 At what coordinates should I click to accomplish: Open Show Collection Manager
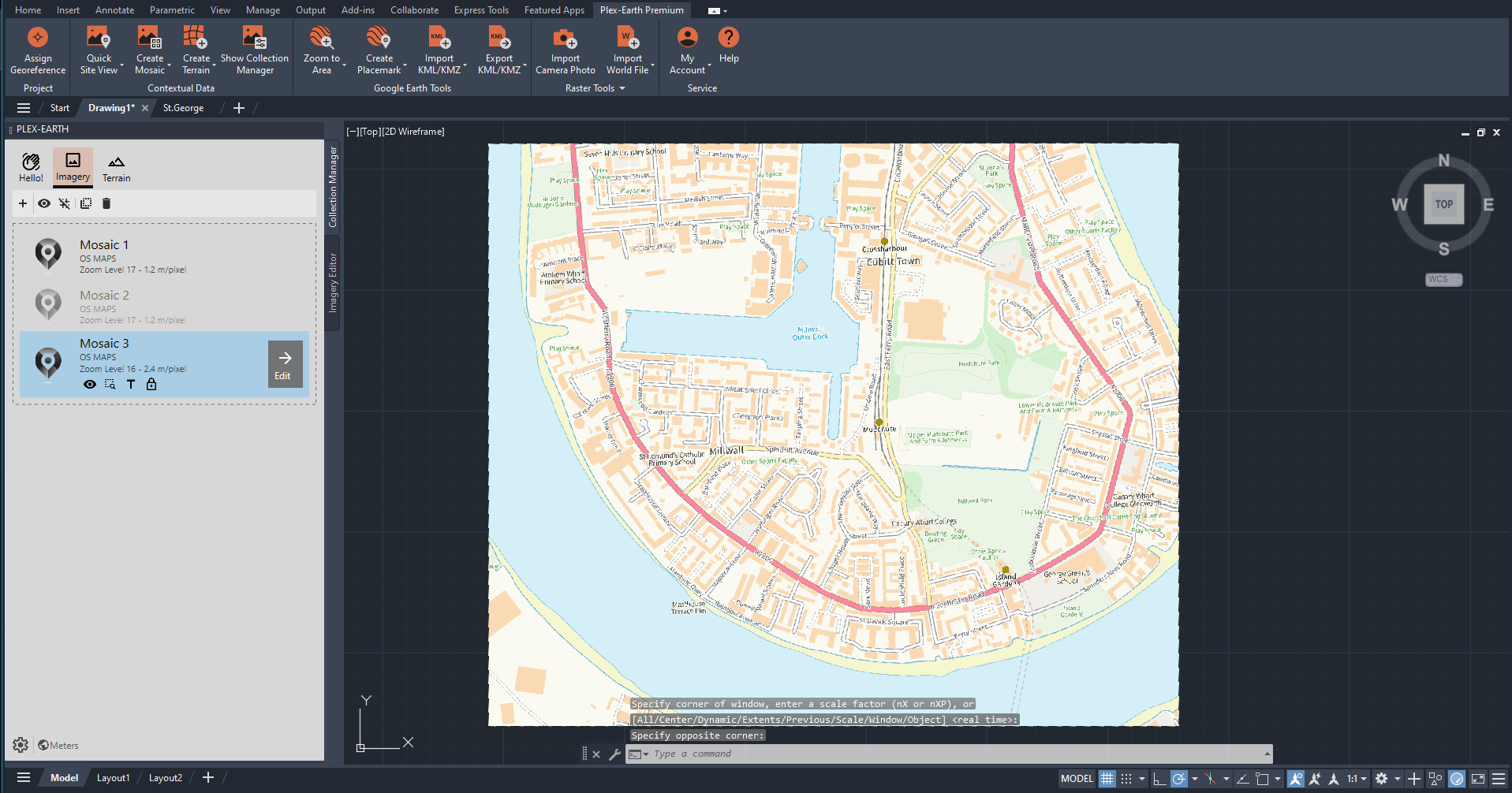click(x=255, y=50)
